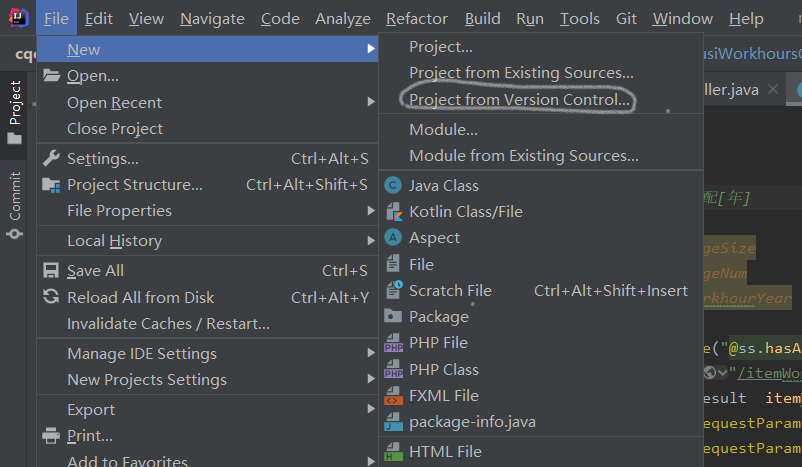Image resolution: width=802 pixels, height=467 pixels.
Task: Click the Scratch File icon
Action: click(393, 290)
